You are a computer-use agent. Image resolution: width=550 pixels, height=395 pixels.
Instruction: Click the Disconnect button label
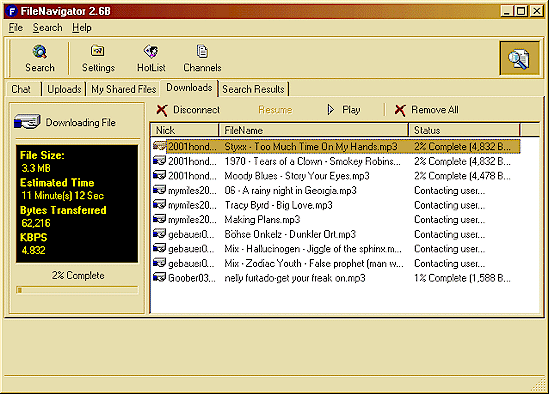[x=196, y=110]
